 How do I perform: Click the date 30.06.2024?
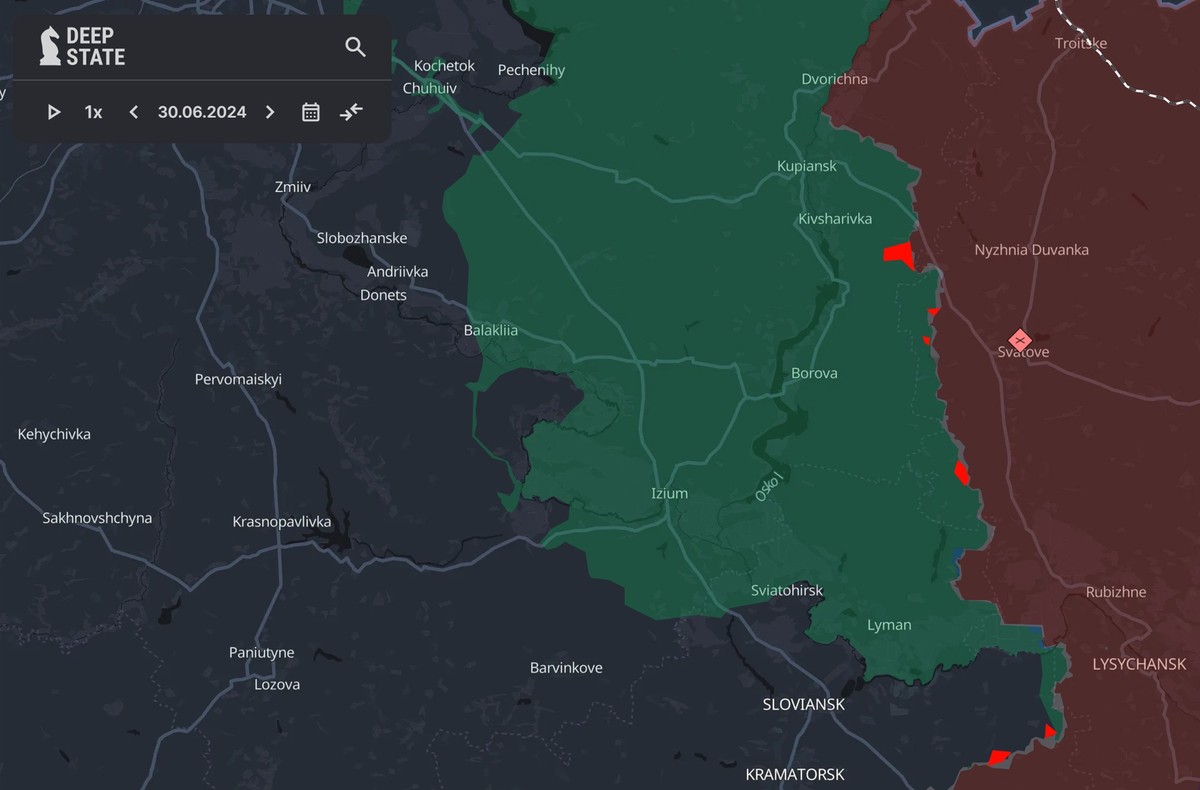(202, 112)
